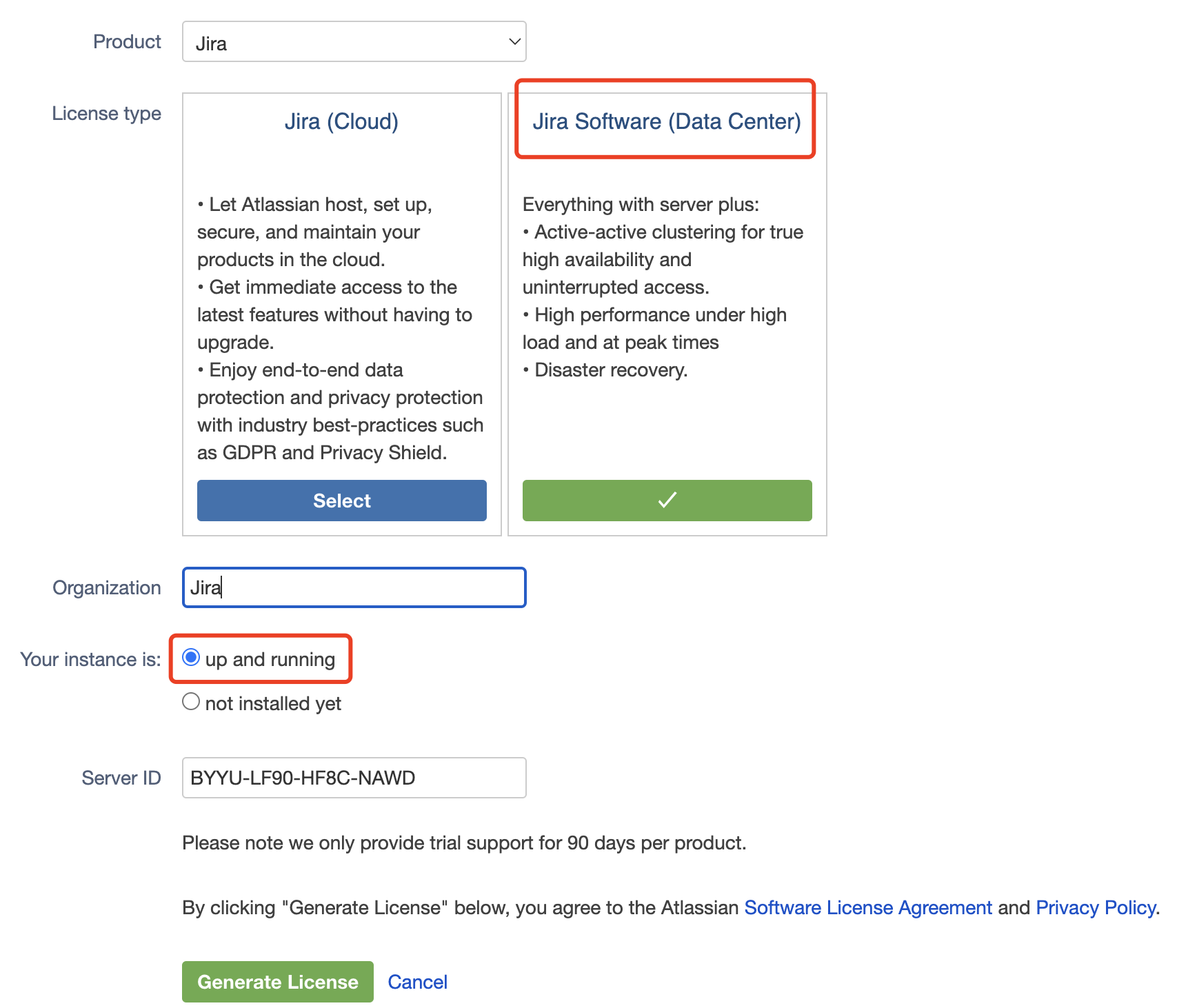The width and height of the screenshot is (1197, 1008).
Task: Click the Jira Cloud feature description text
Action: click(x=340, y=329)
